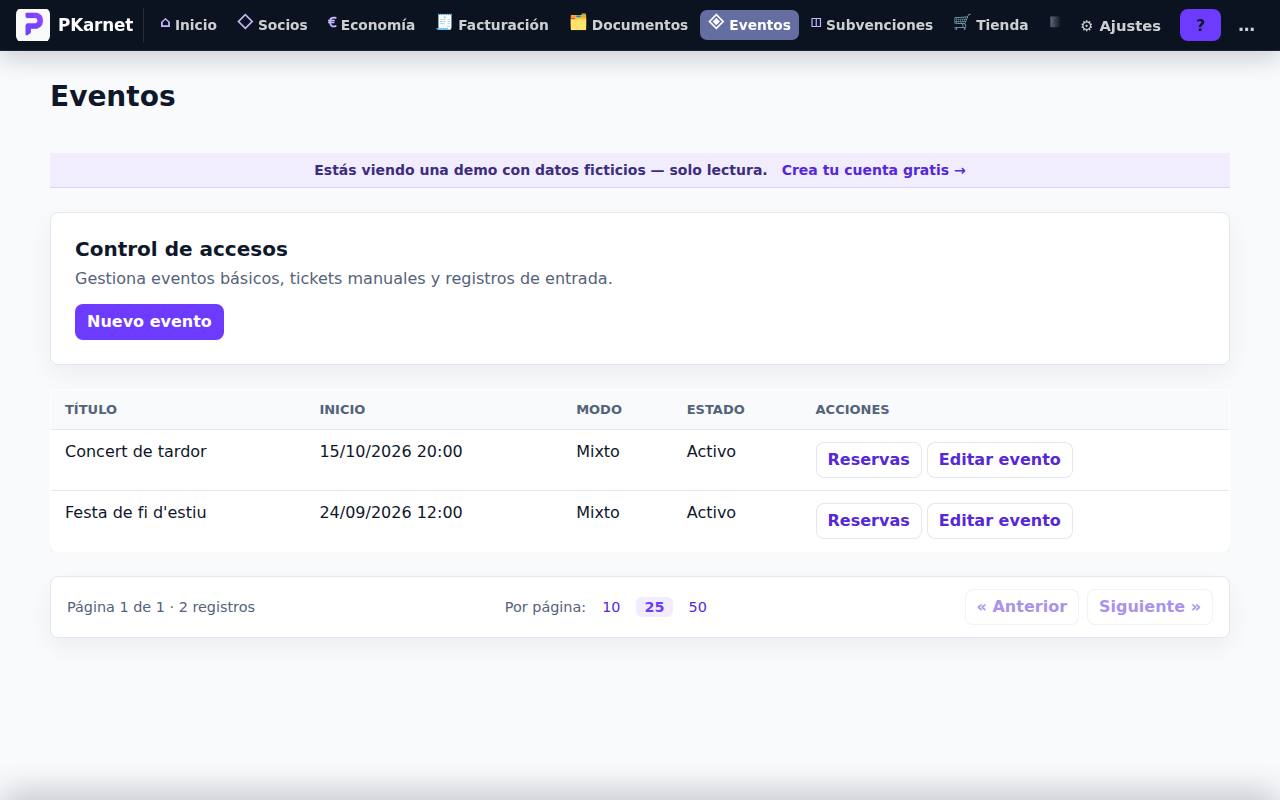
Task: Open Facturación via the invoice icon
Action: 445,22
